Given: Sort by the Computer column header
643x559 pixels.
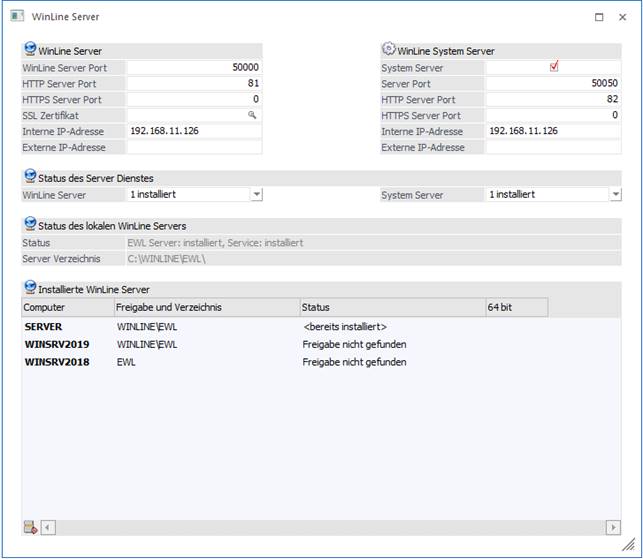Looking at the screenshot, I should pos(66,307).
